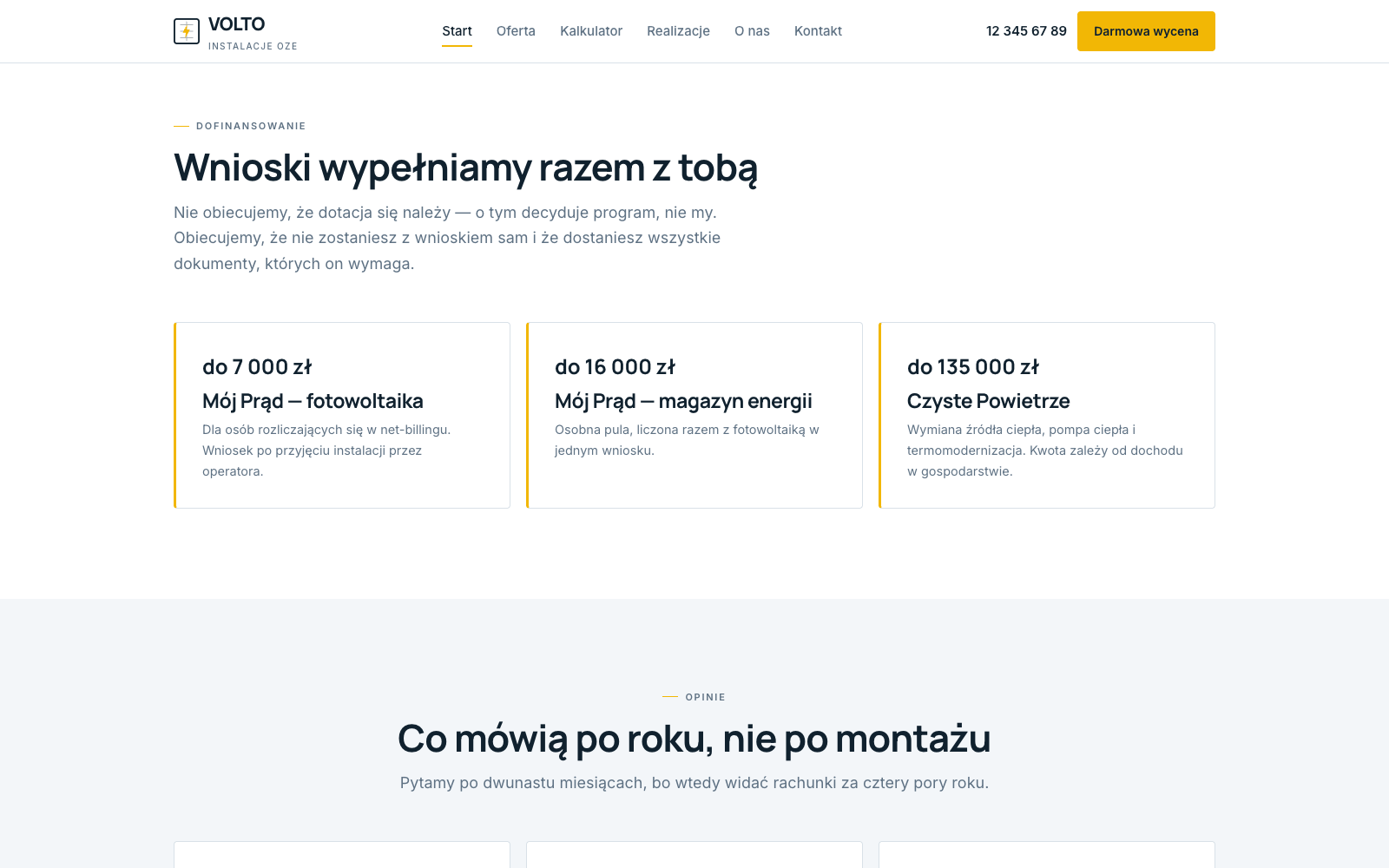
Task: Call the phone number 12 345 67 89
Action: [1026, 31]
